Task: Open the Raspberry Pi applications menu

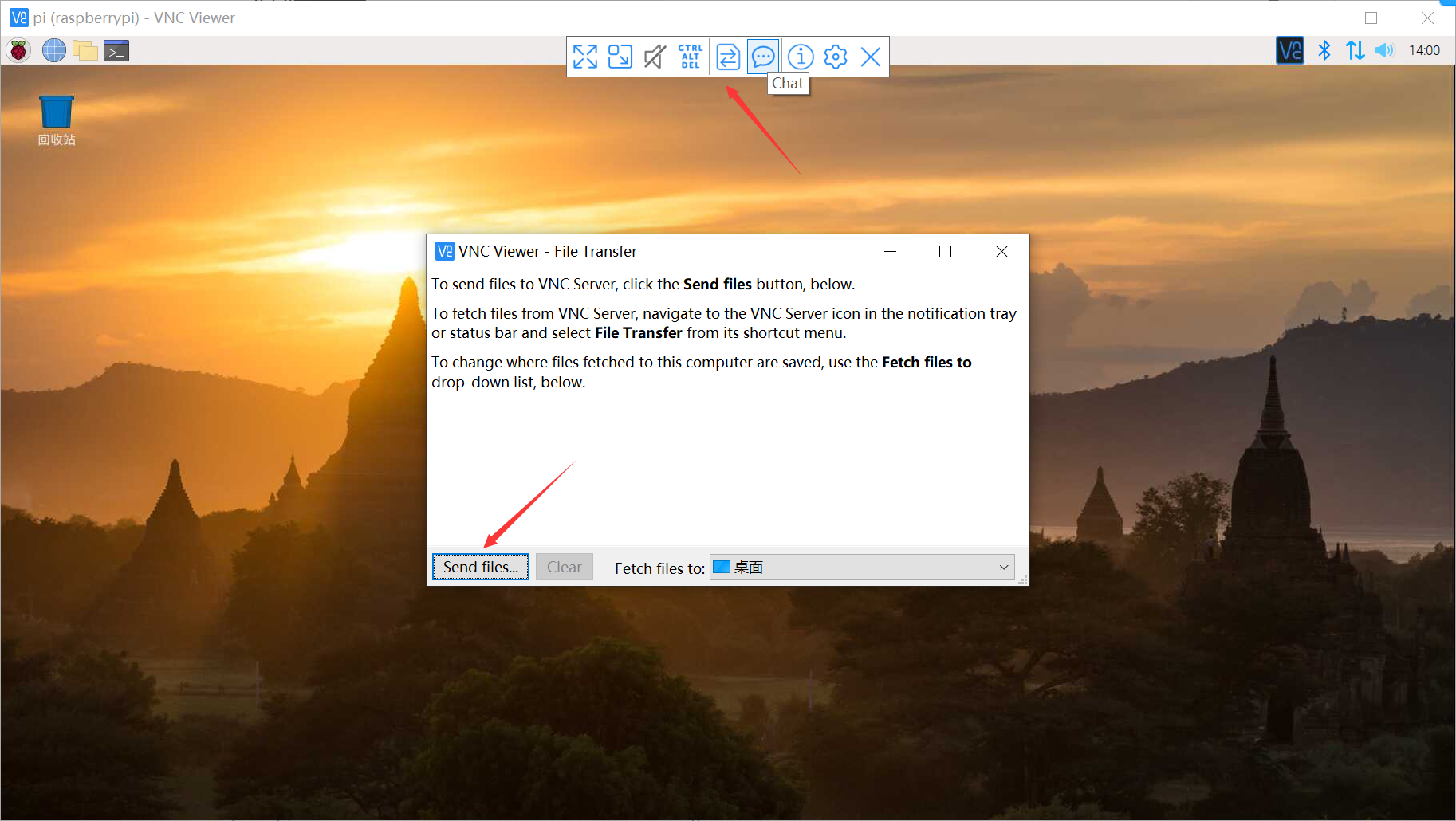Action: point(18,50)
